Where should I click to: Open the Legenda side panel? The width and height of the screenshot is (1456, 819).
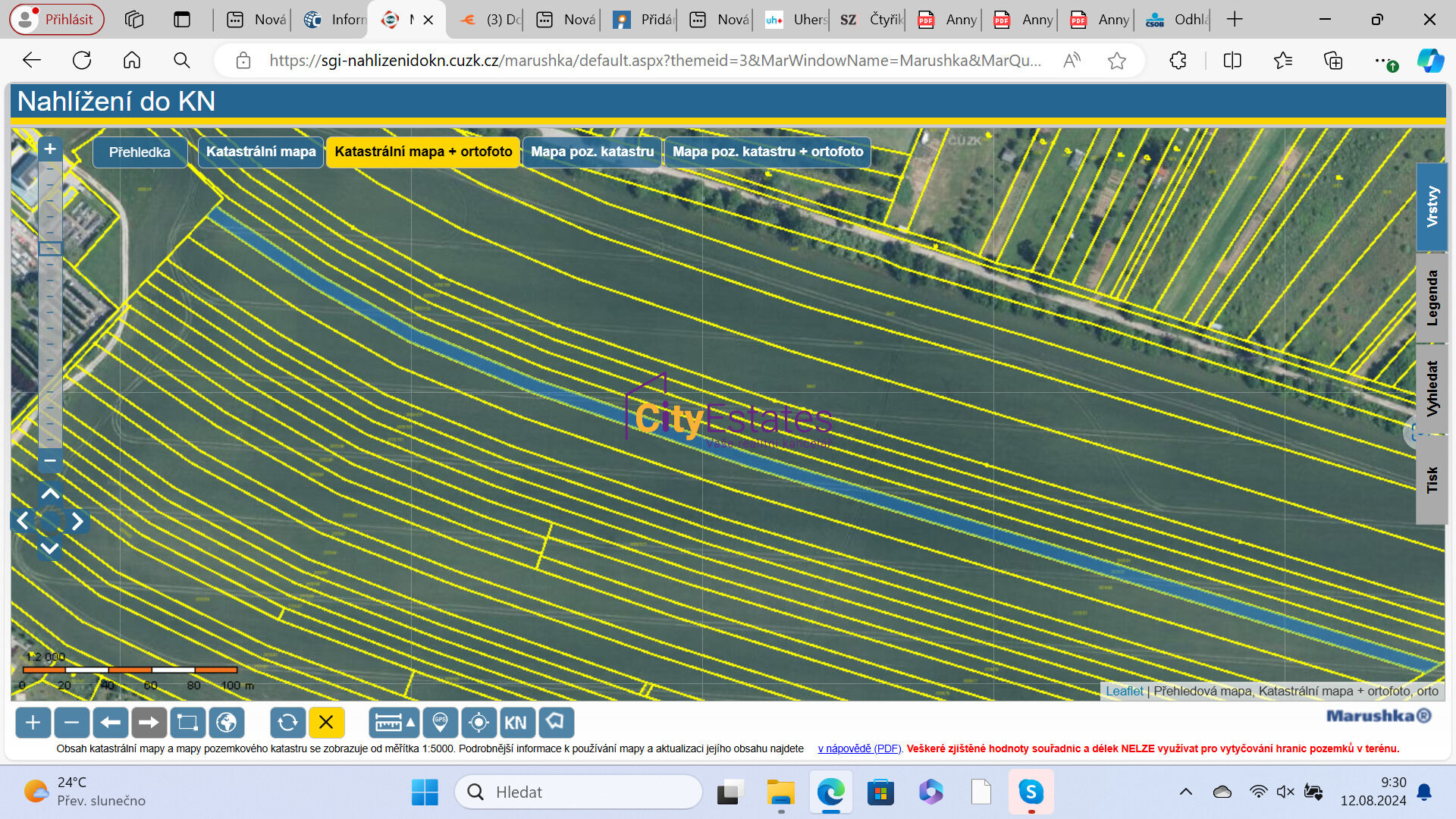pyautogui.click(x=1432, y=297)
